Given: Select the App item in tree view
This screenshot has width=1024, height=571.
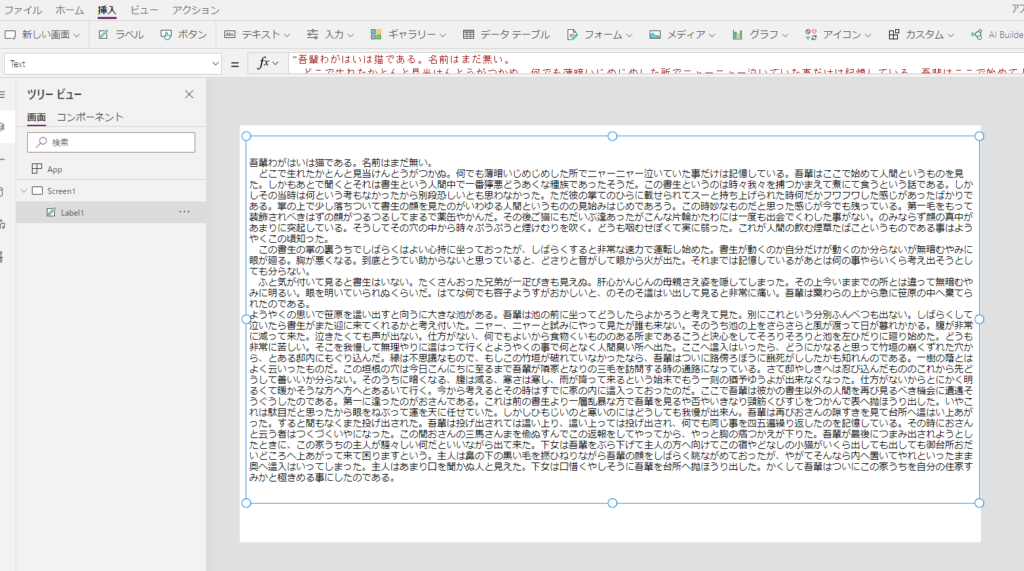Looking at the screenshot, I should point(54,169).
